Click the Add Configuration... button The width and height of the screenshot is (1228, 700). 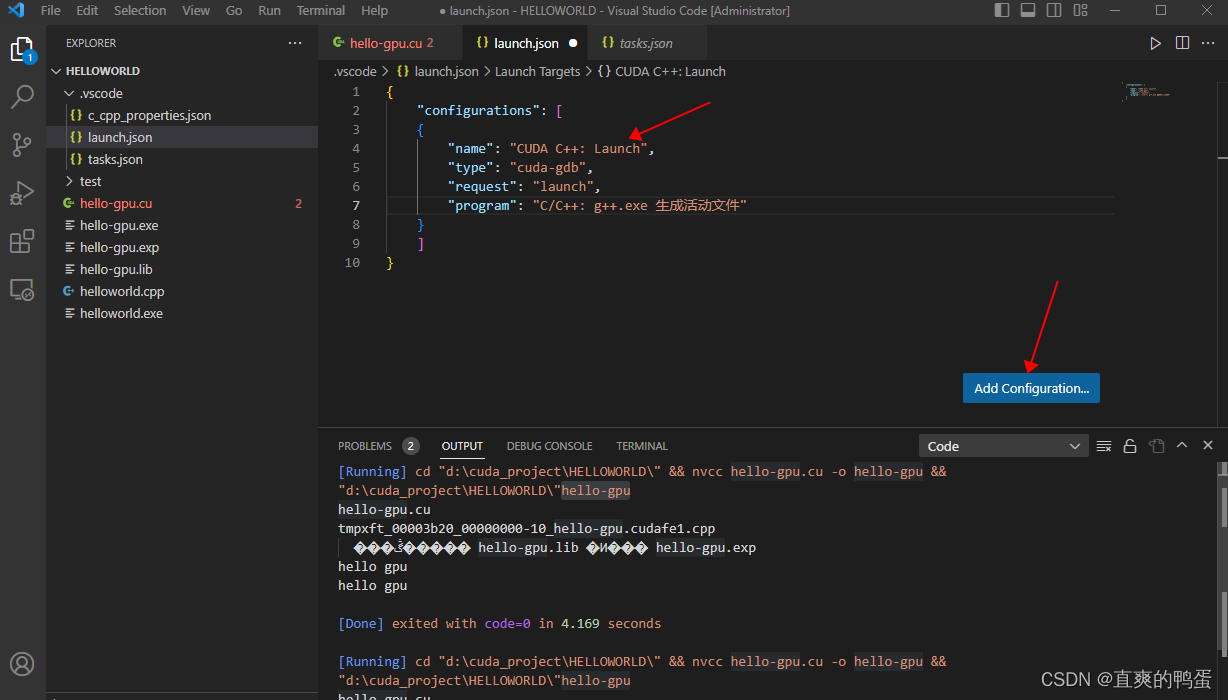click(x=1031, y=388)
